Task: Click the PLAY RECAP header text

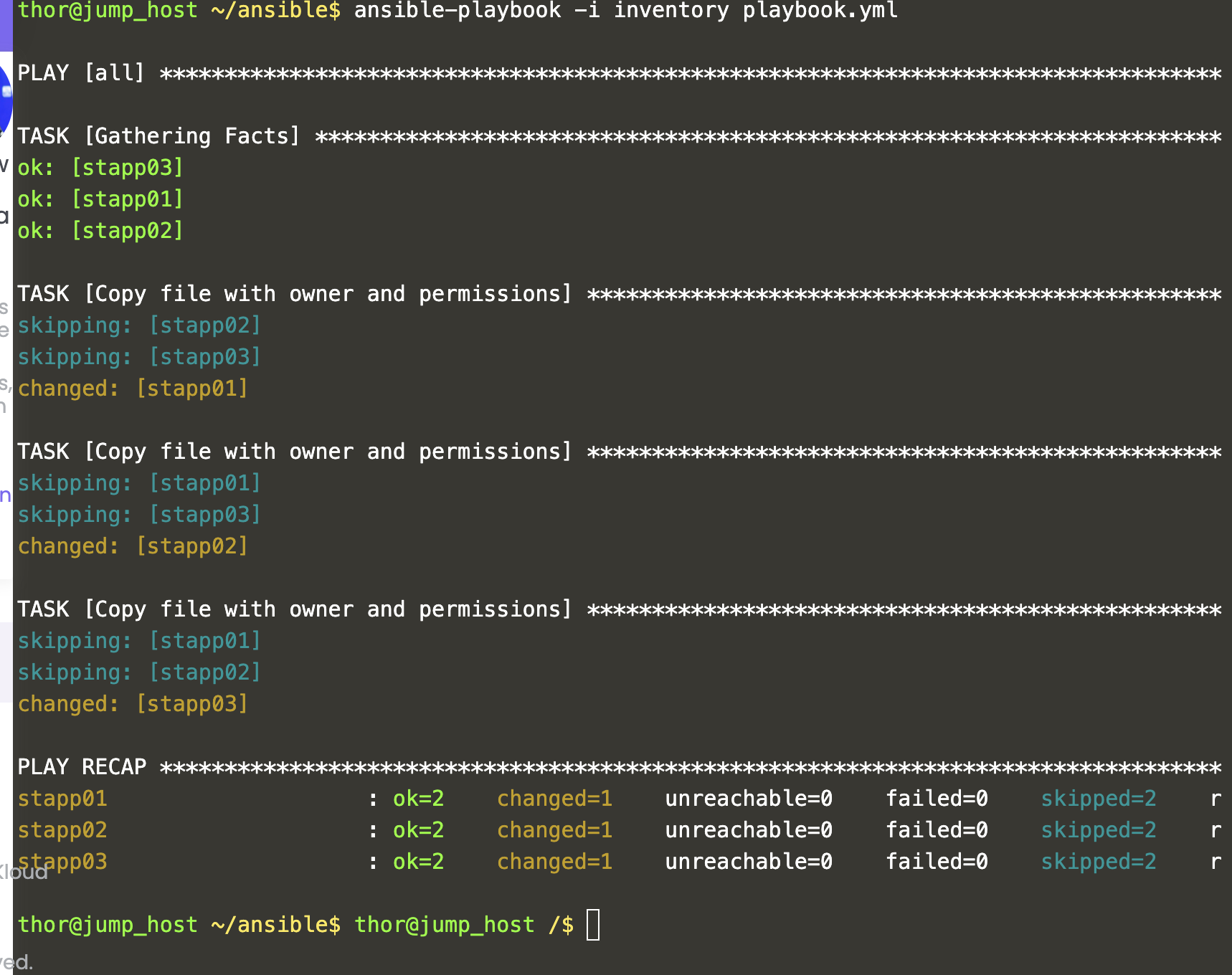Action: click(82, 767)
